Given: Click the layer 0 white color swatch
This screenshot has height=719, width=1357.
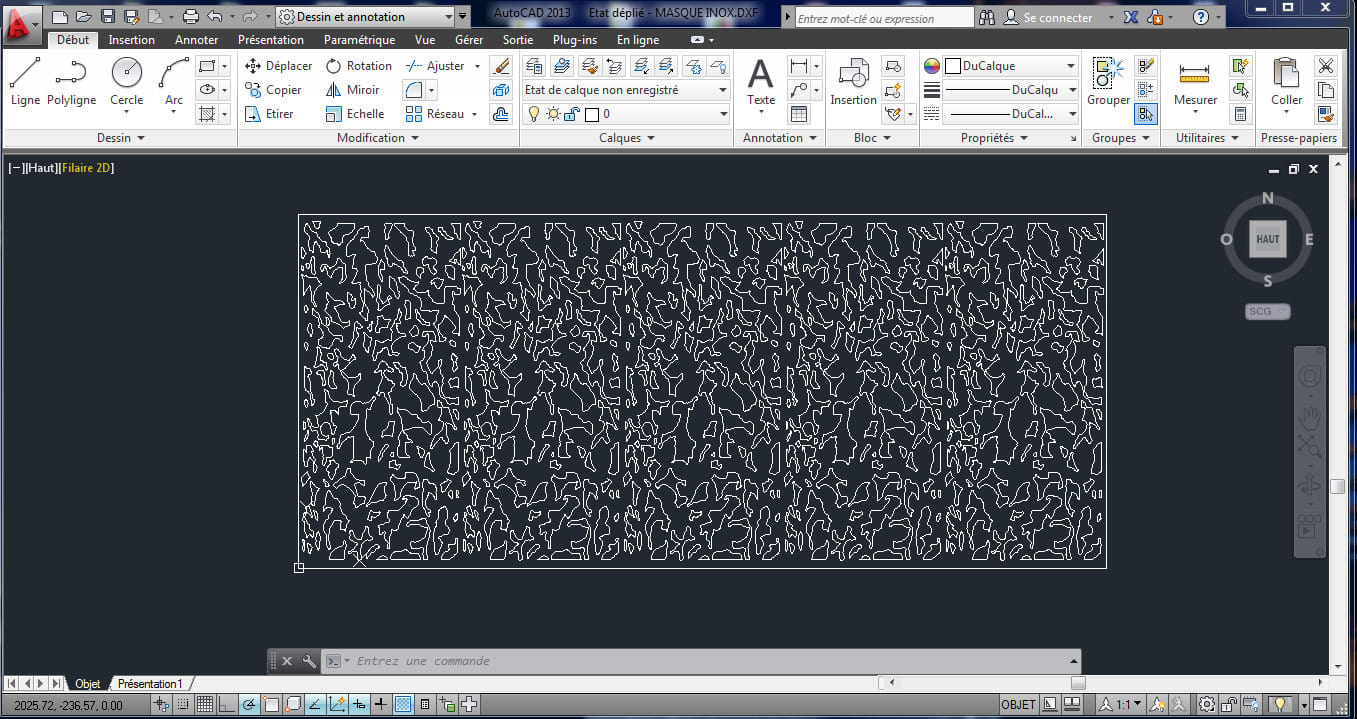Looking at the screenshot, I should (x=592, y=114).
